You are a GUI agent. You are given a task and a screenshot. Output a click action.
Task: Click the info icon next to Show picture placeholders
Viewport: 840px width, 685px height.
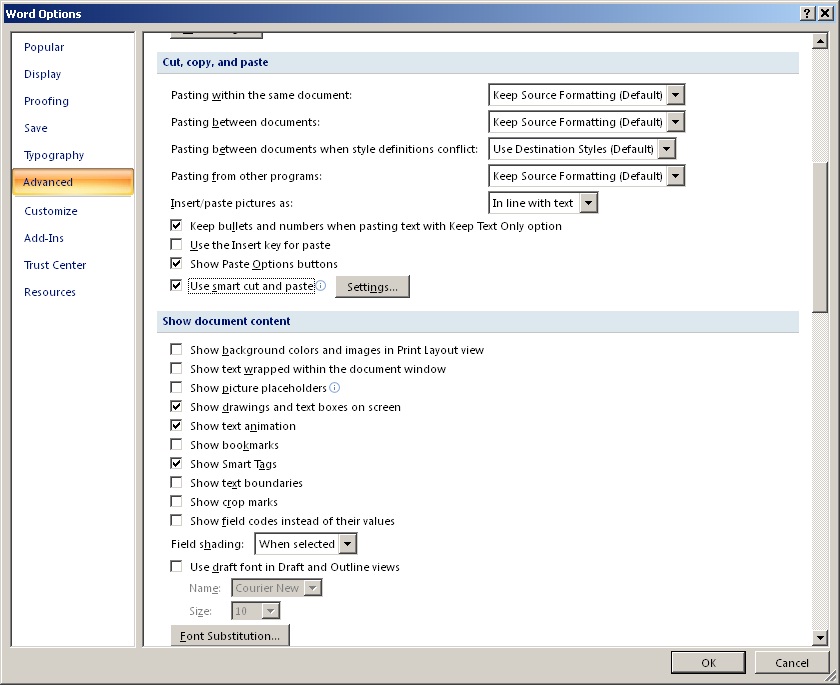tap(334, 387)
